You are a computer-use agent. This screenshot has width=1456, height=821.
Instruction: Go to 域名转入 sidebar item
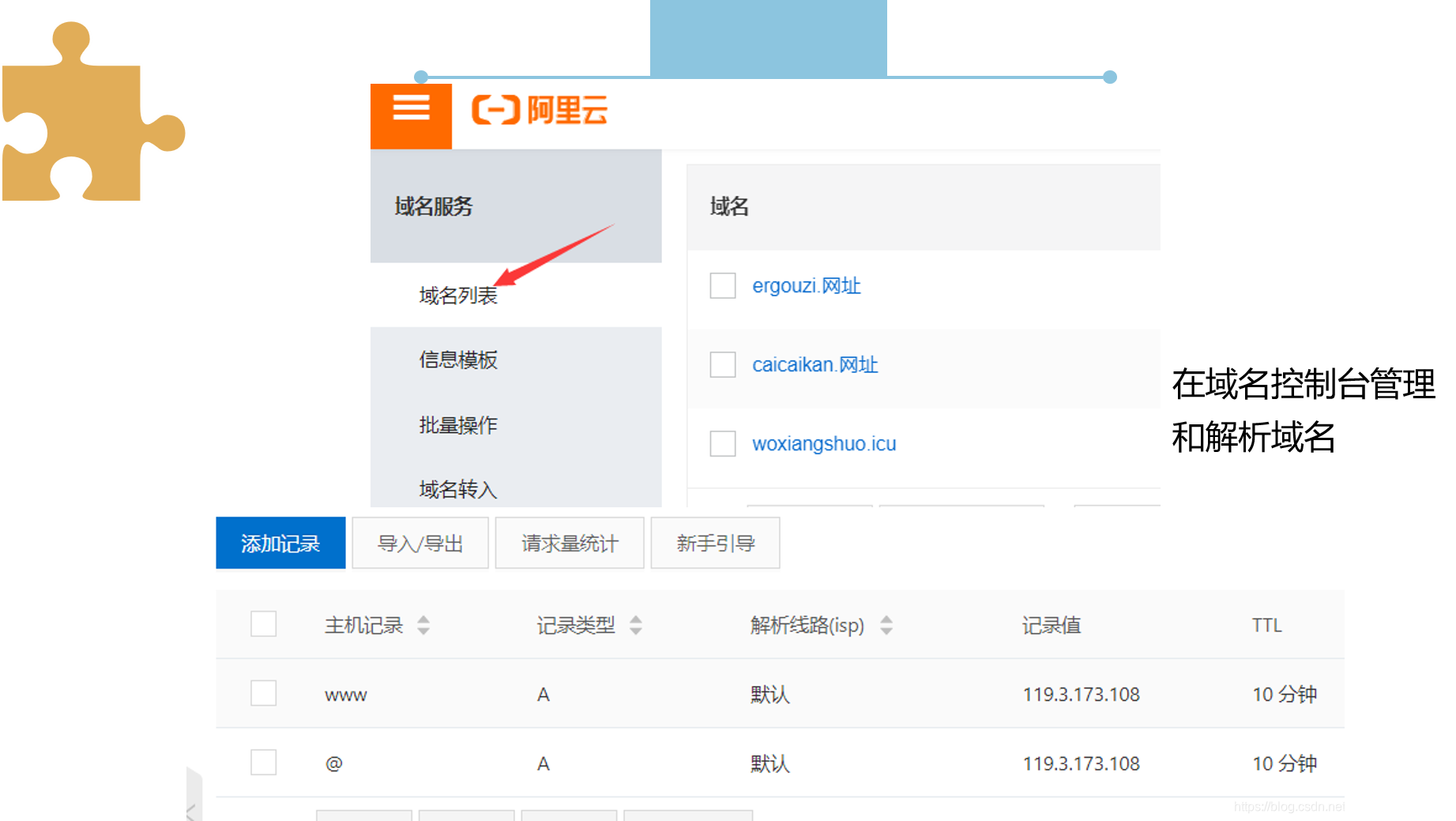[x=458, y=490]
